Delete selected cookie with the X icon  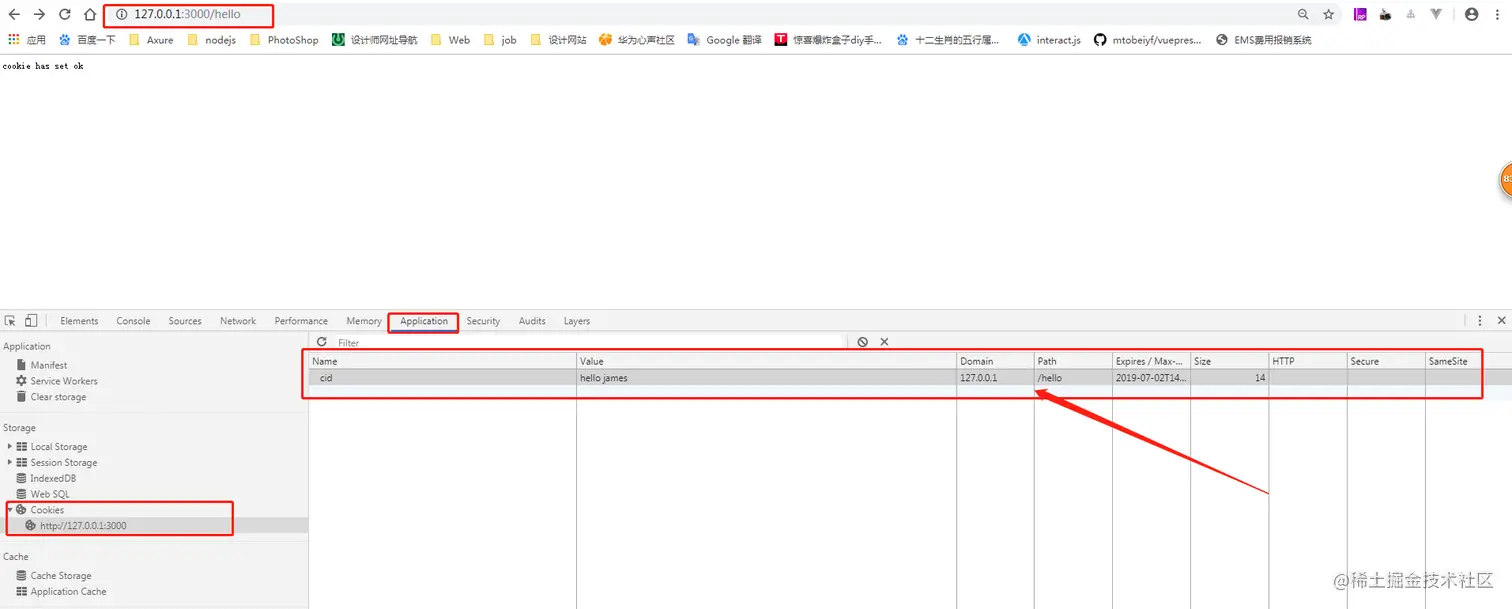(x=884, y=342)
